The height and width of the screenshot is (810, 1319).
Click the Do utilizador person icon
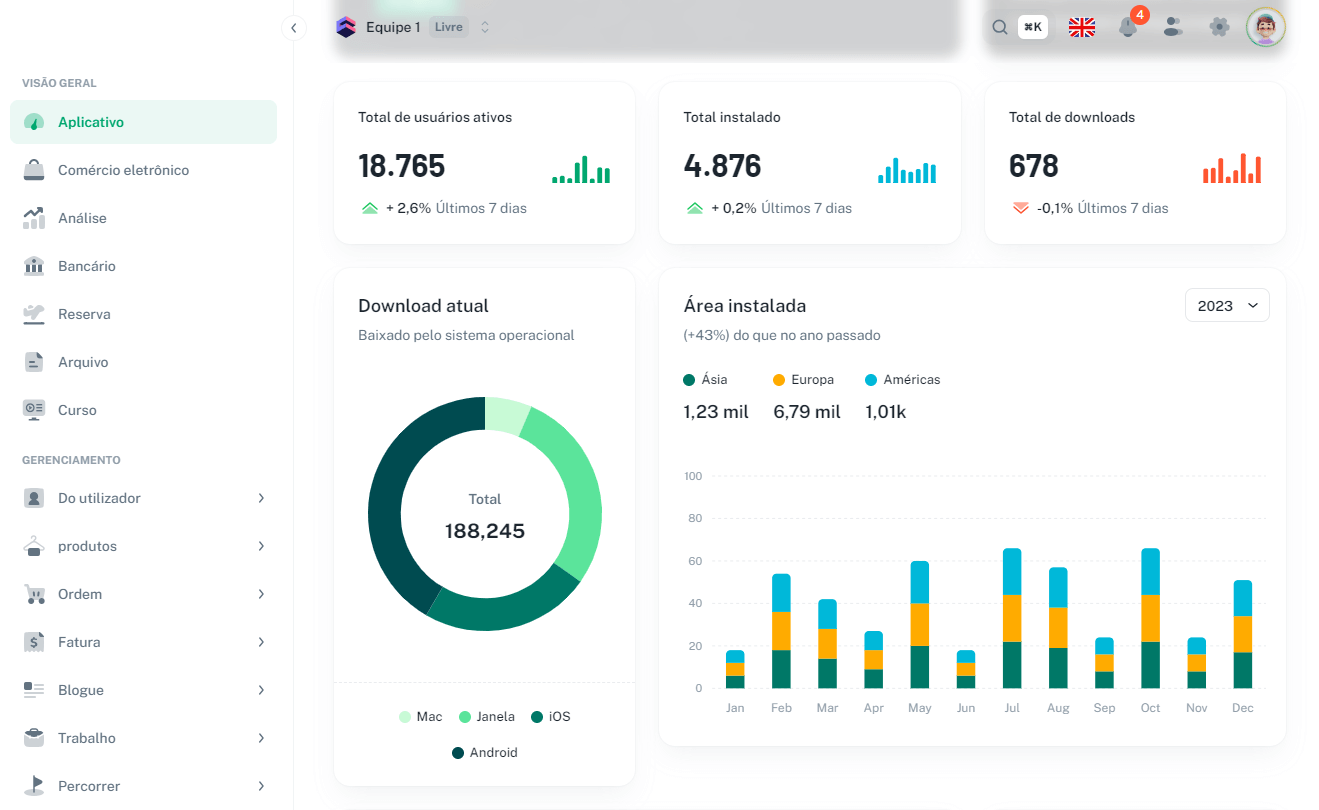(34, 498)
